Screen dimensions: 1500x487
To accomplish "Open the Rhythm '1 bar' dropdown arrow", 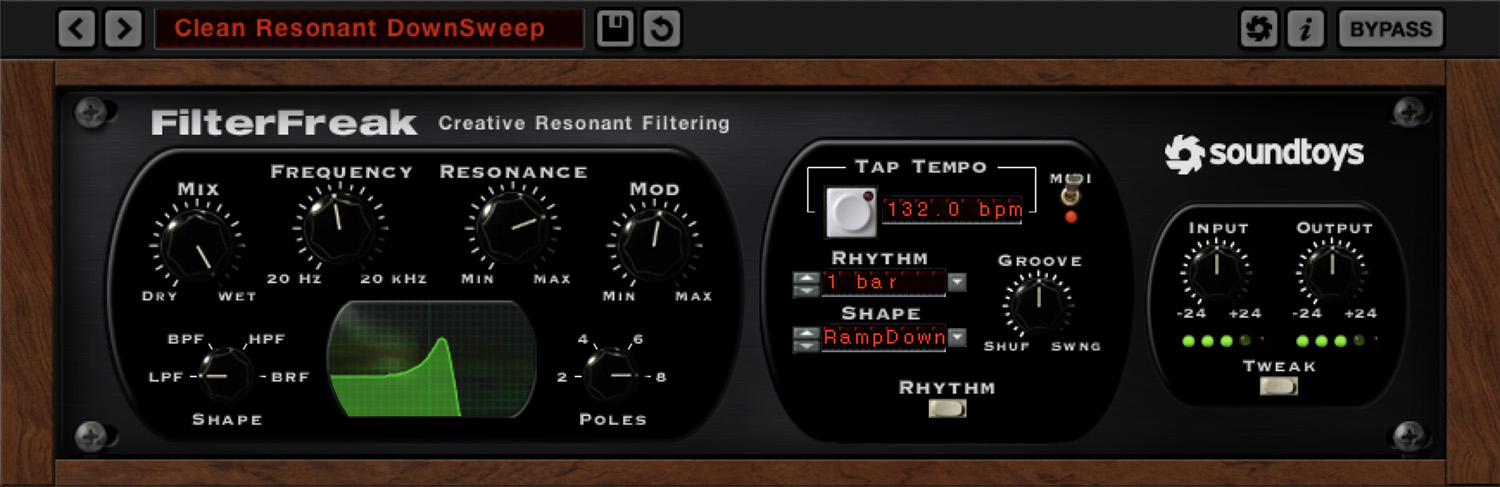I will (x=958, y=283).
